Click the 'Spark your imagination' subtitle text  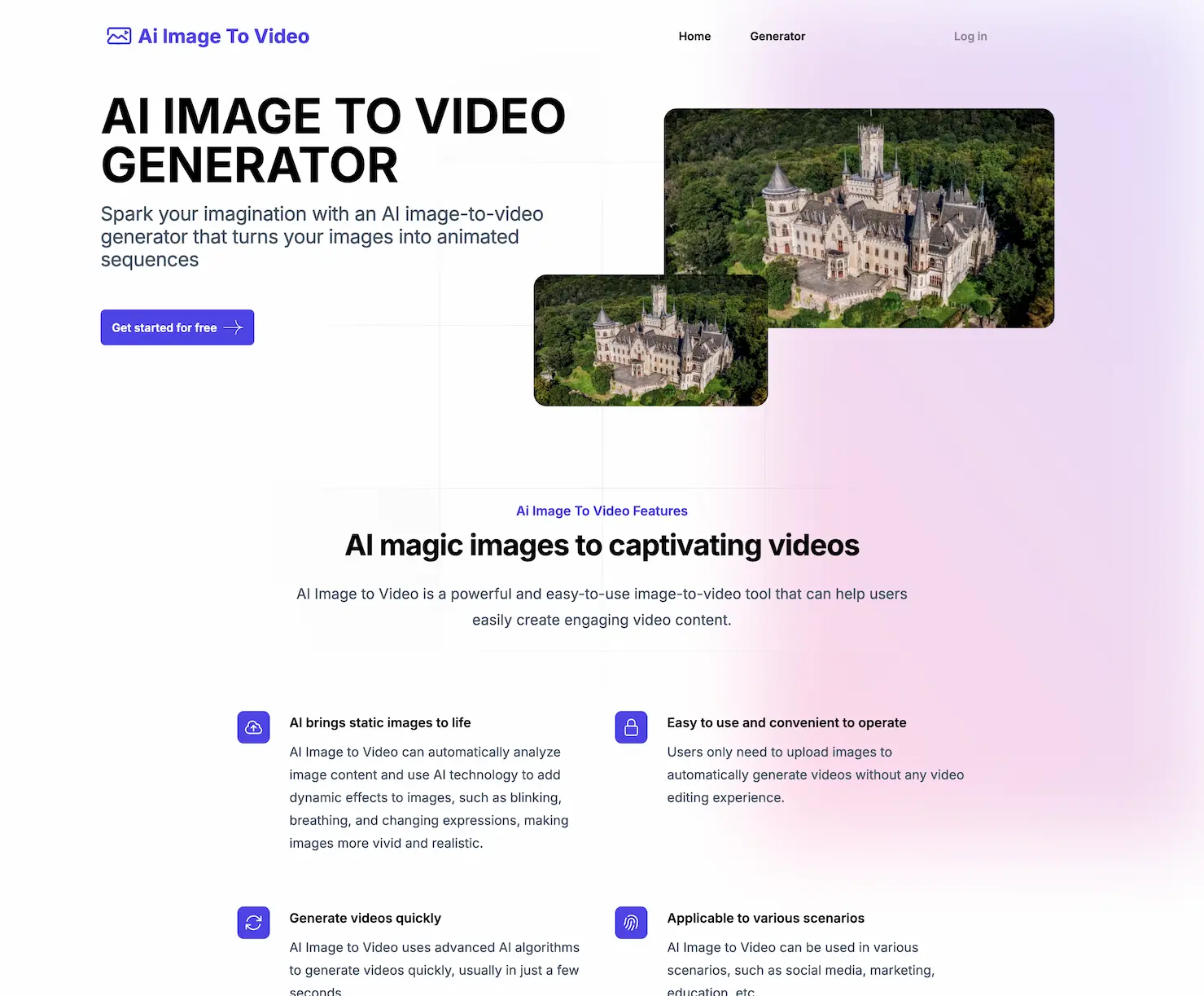[x=322, y=236]
